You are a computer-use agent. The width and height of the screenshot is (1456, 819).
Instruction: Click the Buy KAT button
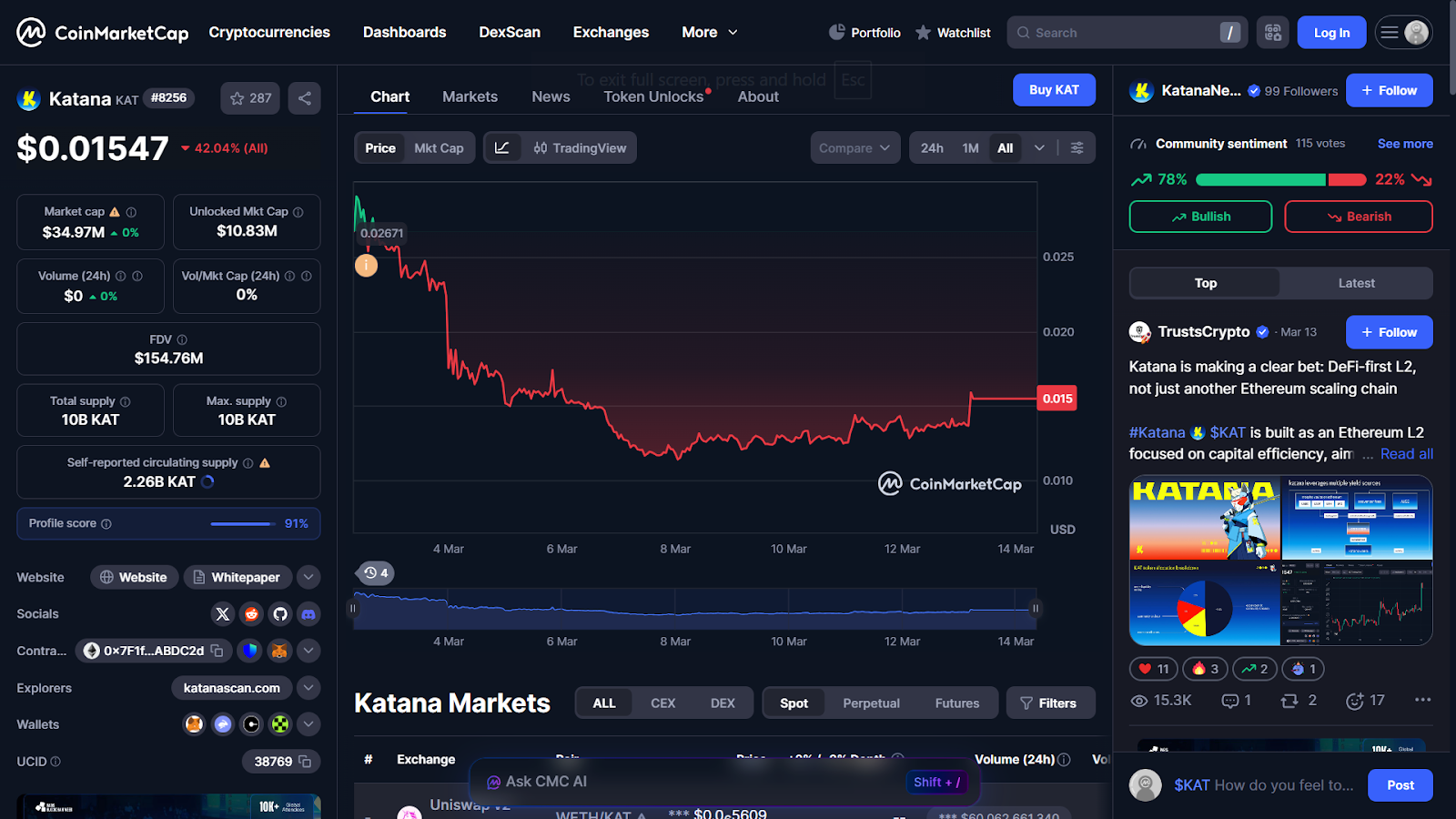(x=1054, y=89)
